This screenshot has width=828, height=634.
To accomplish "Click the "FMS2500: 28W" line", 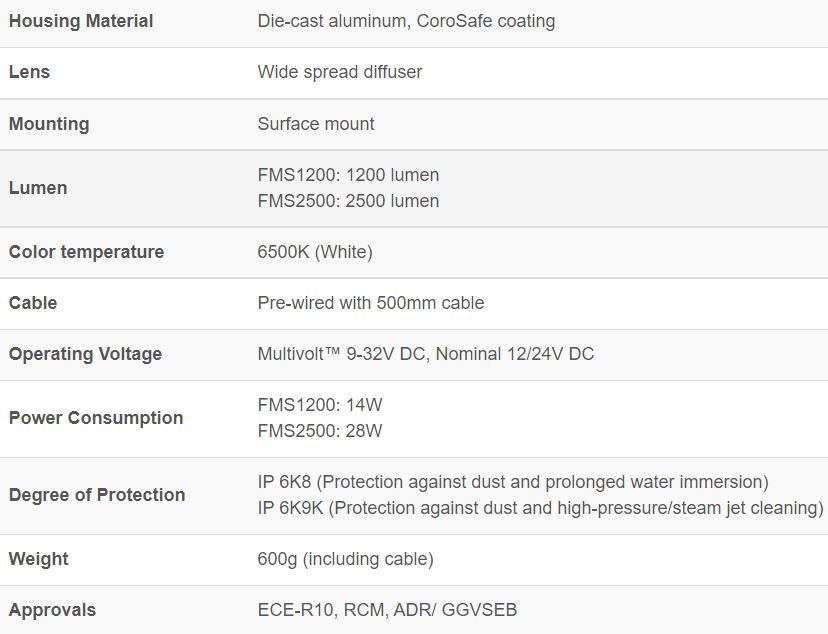I will coord(320,431).
